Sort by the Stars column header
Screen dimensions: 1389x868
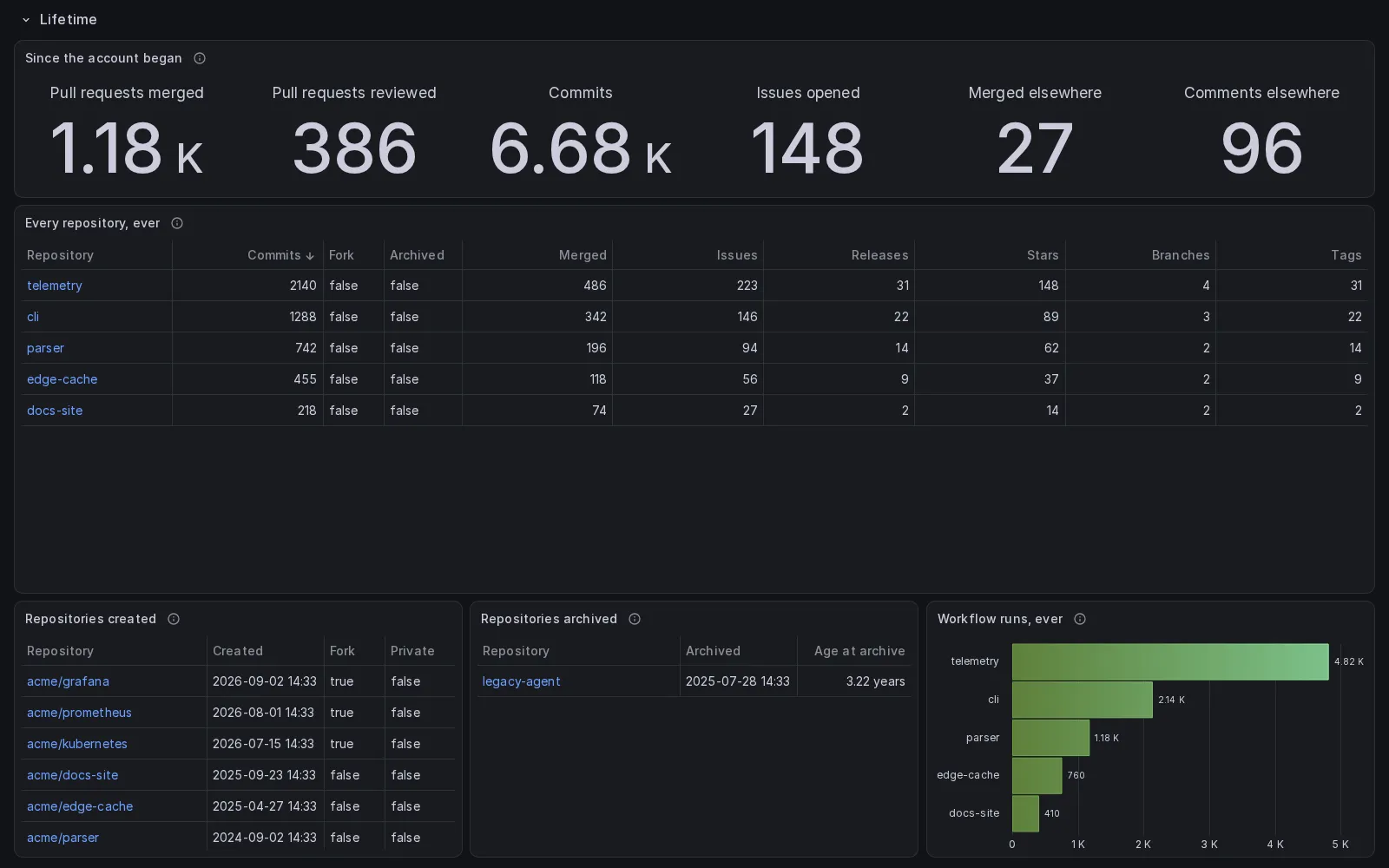tap(1043, 255)
